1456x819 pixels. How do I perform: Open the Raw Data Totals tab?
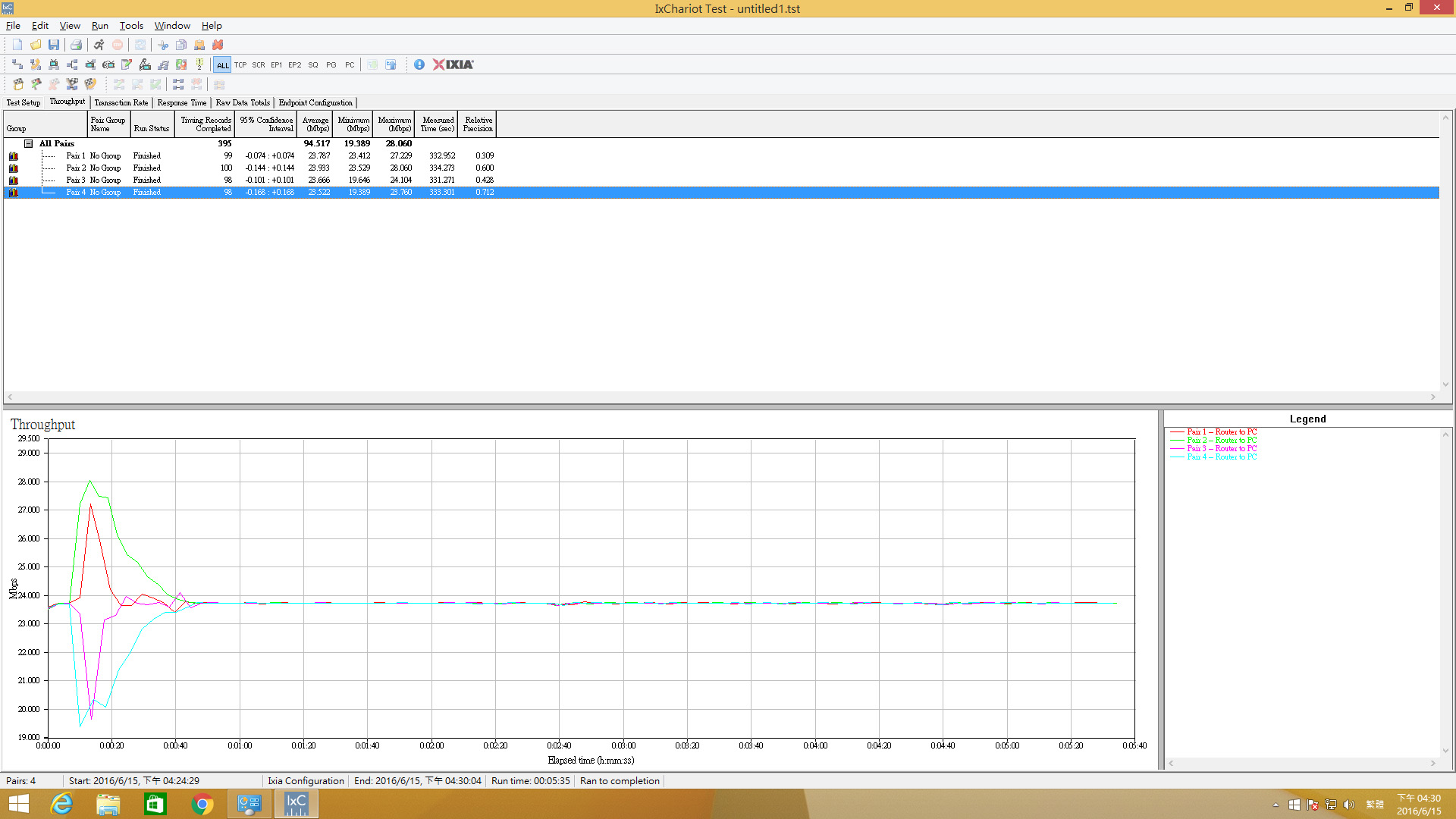tap(243, 102)
